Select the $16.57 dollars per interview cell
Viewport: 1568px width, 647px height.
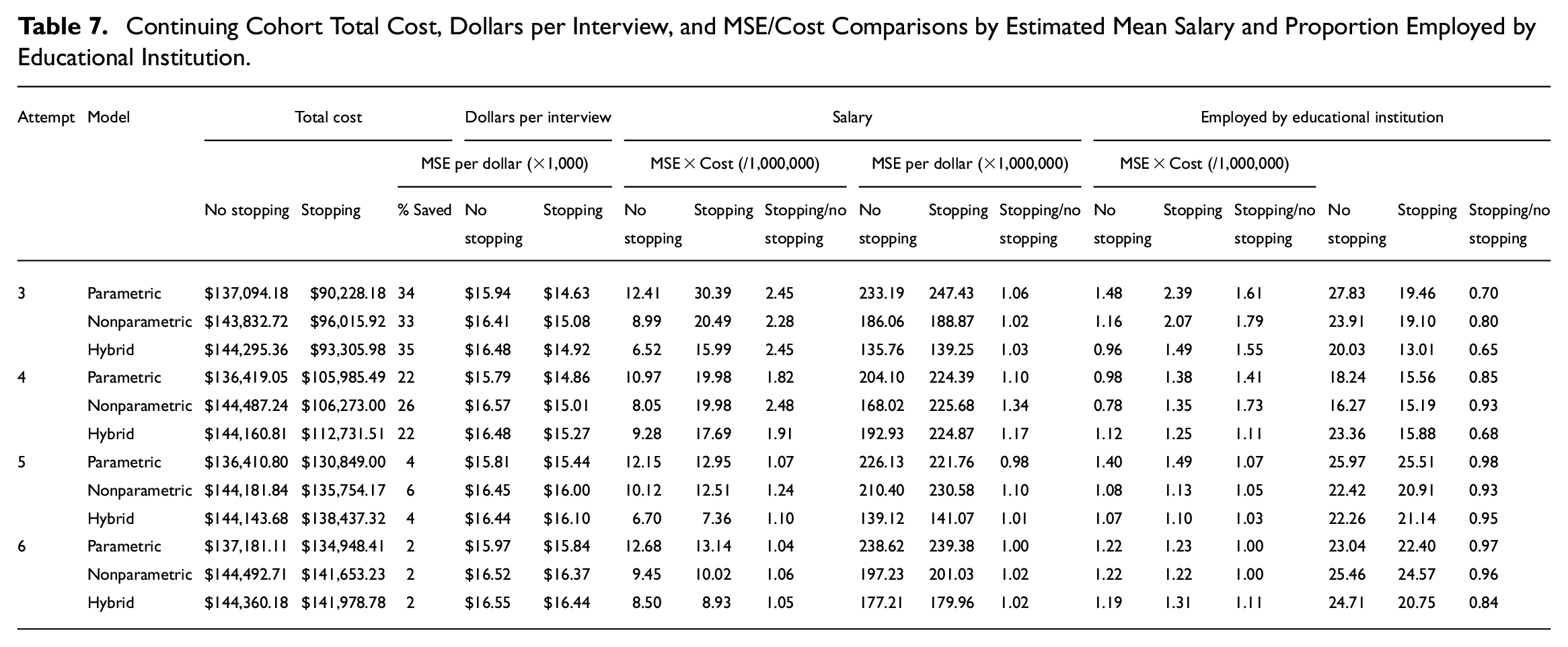[x=488, y=406]
